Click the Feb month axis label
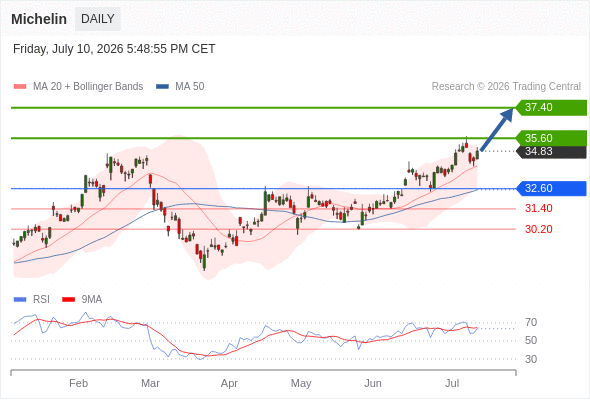This screenshot has width=590, height=400. point(79,383)
